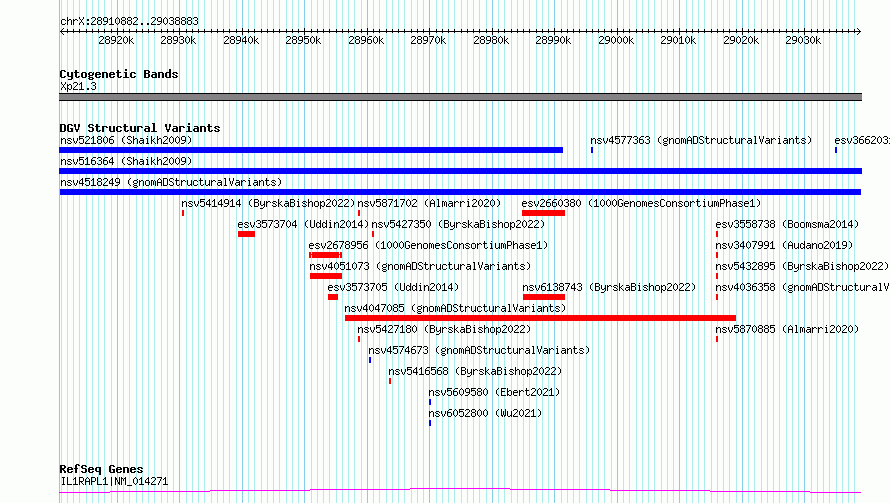Viewport: 890px width, 503px height.
Task: Open nsv4574673 (gnomADStructuralVariants) label
Action: point(479,350)
